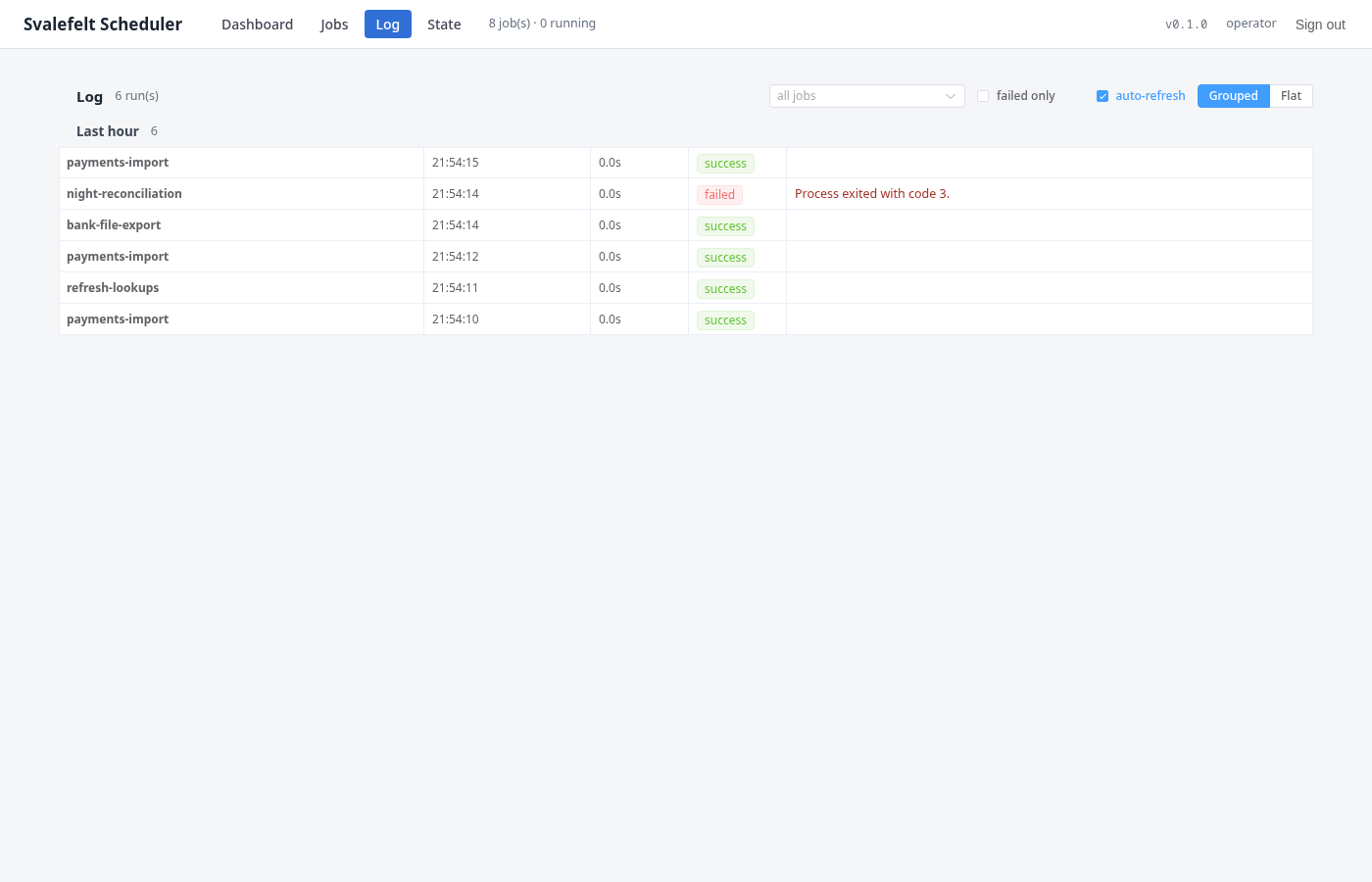The height and width of the screenshot is (882, 1372).
Task: Open the Dashboard page
Action: 257,24
